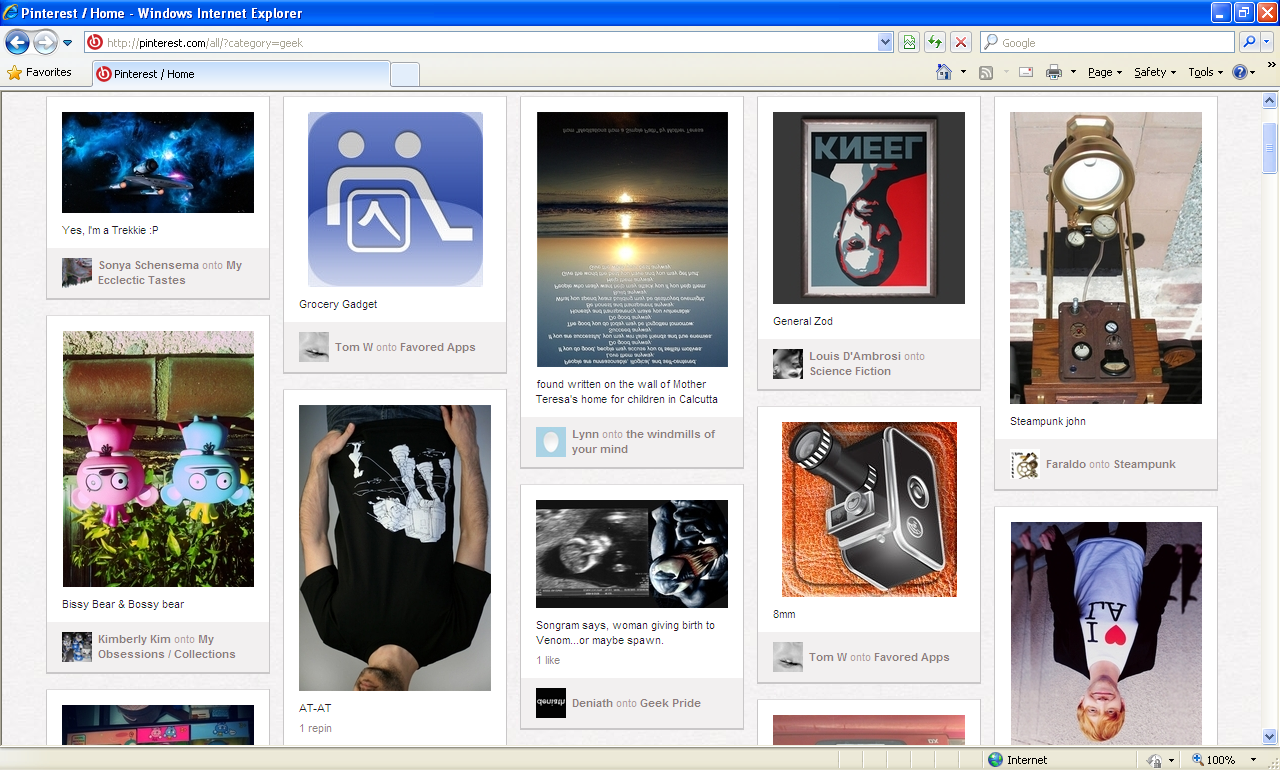Open the I heart LA shirt image
The height and width of the screenshot is (770, 1280).
tap(1106, 633)
